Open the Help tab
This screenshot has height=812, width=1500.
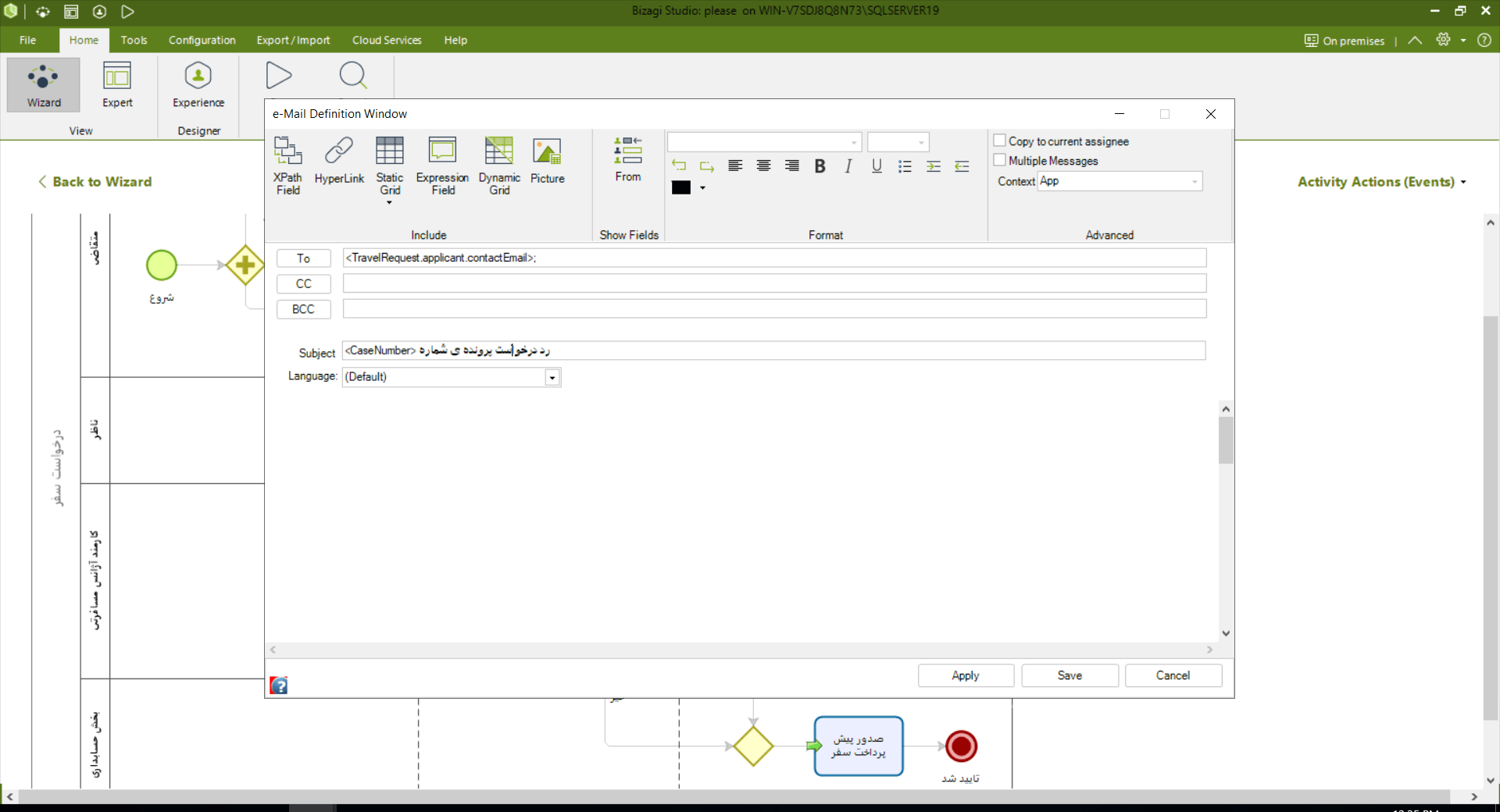pos(455,40)
